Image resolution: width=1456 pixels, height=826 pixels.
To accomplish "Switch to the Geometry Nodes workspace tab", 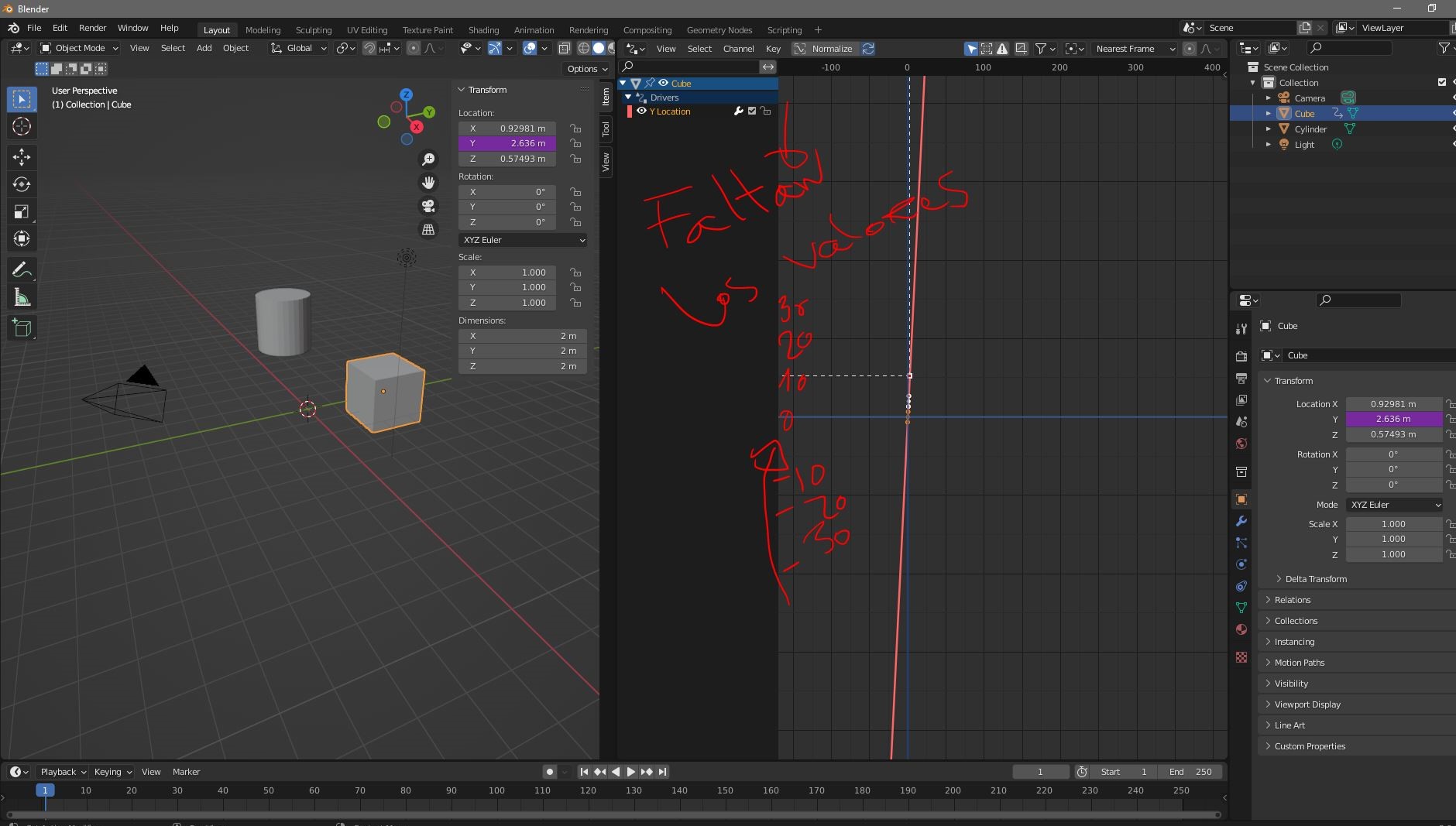I will pyautogui.click(x=719, y=30).
